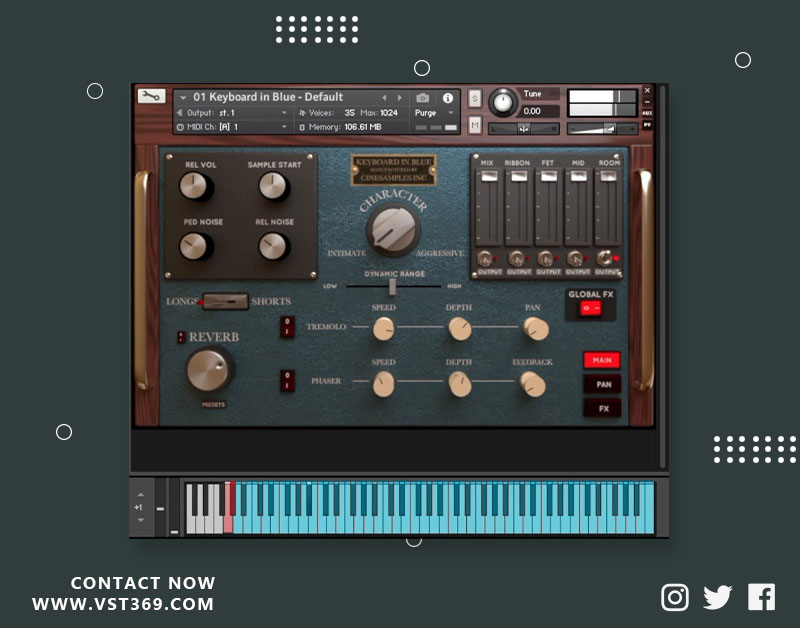Screen dimensions: 800x628
Task: Shift keyboard octave down arrow
Action: [x=141, y=520]
